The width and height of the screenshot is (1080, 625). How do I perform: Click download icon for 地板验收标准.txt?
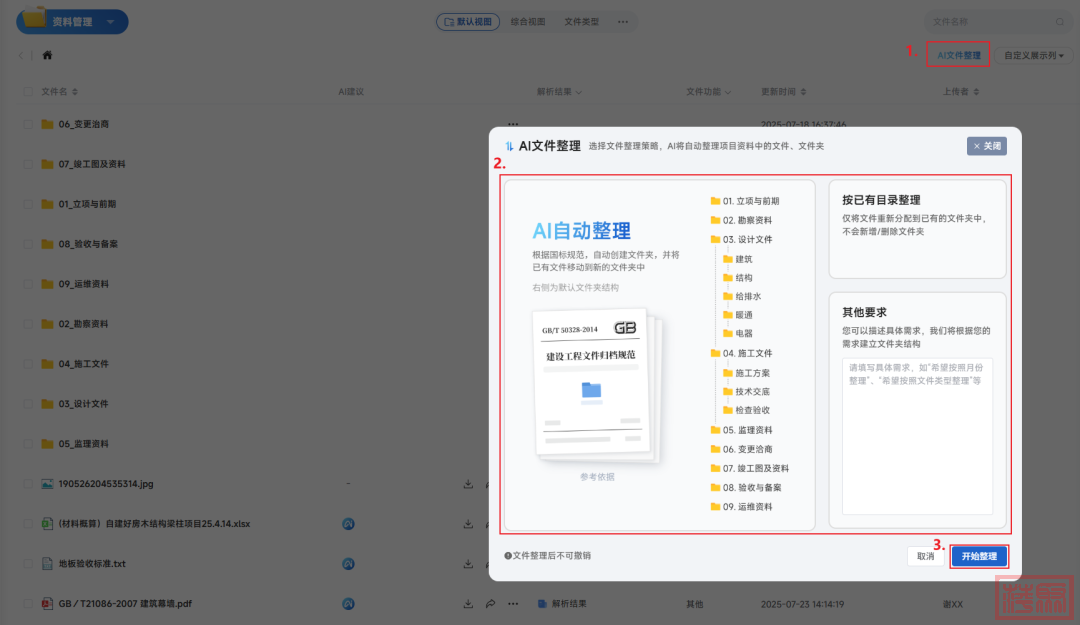[468, 564]
